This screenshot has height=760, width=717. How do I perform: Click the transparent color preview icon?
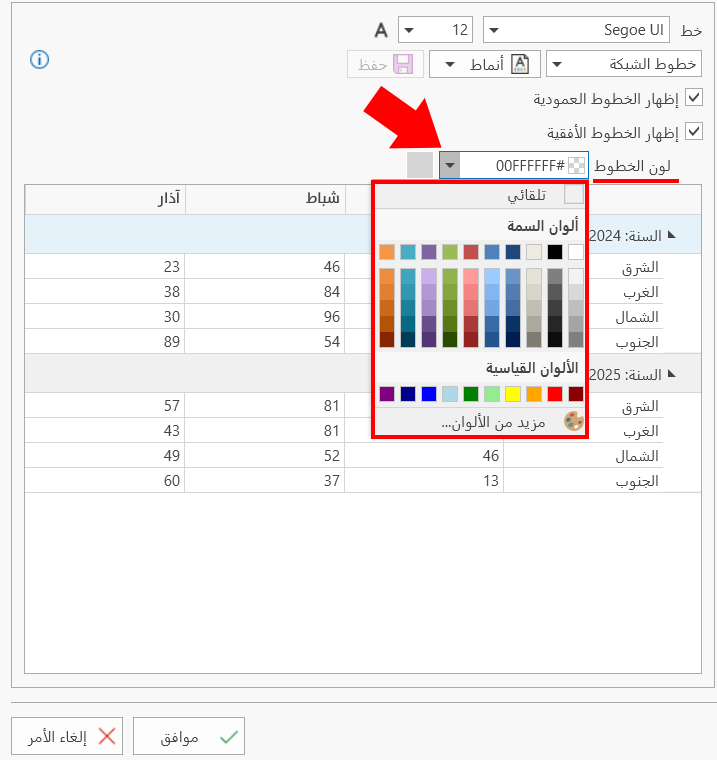pyautogui.click(x=576, y=166)
